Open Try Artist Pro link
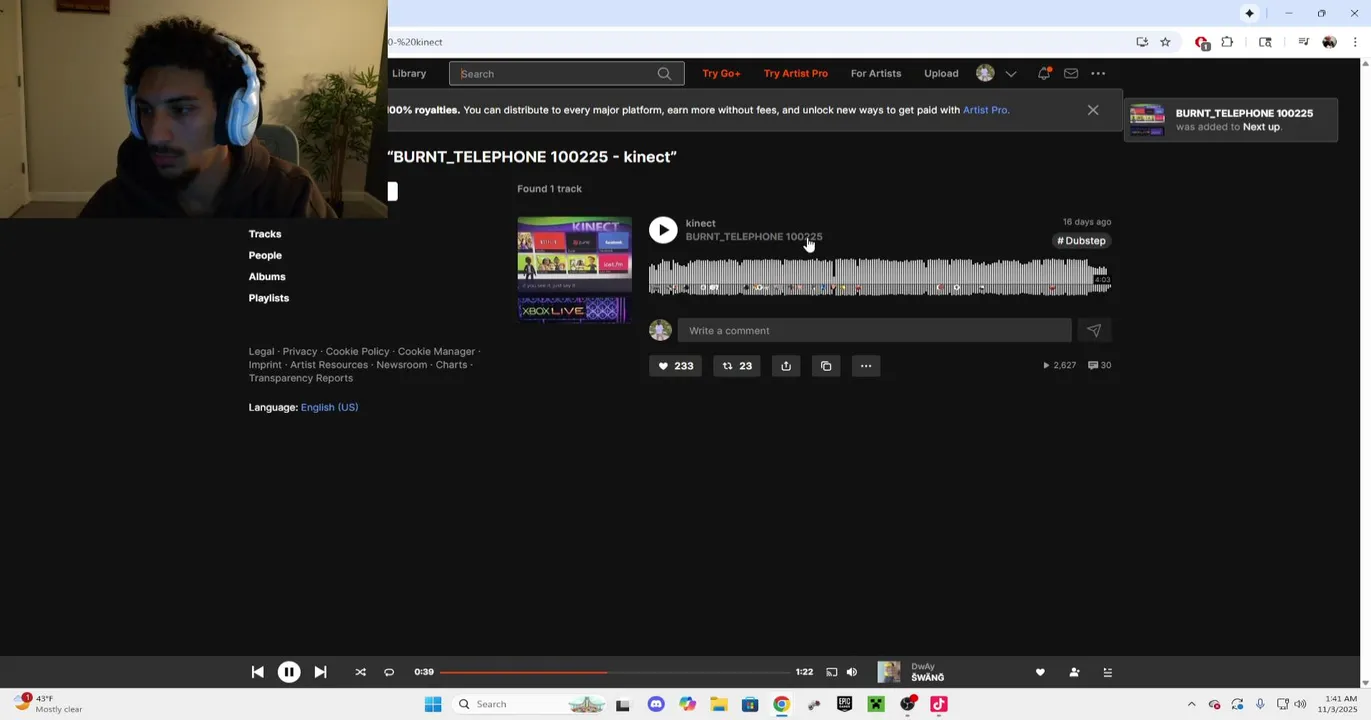Screen dimensions: 1371x720 click(795, 73)
